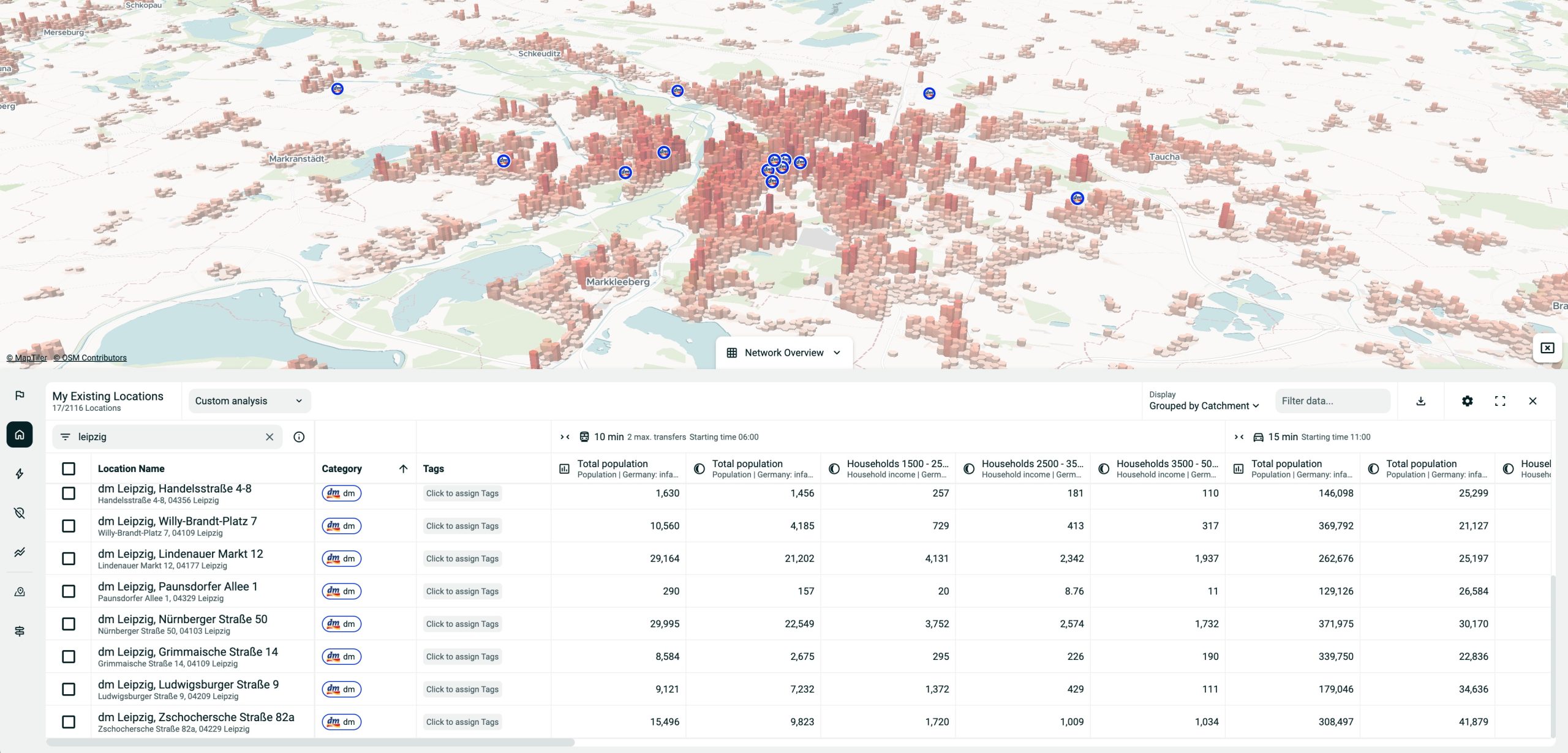Click Households 2500 - 35... column header

pos(1023,469)
